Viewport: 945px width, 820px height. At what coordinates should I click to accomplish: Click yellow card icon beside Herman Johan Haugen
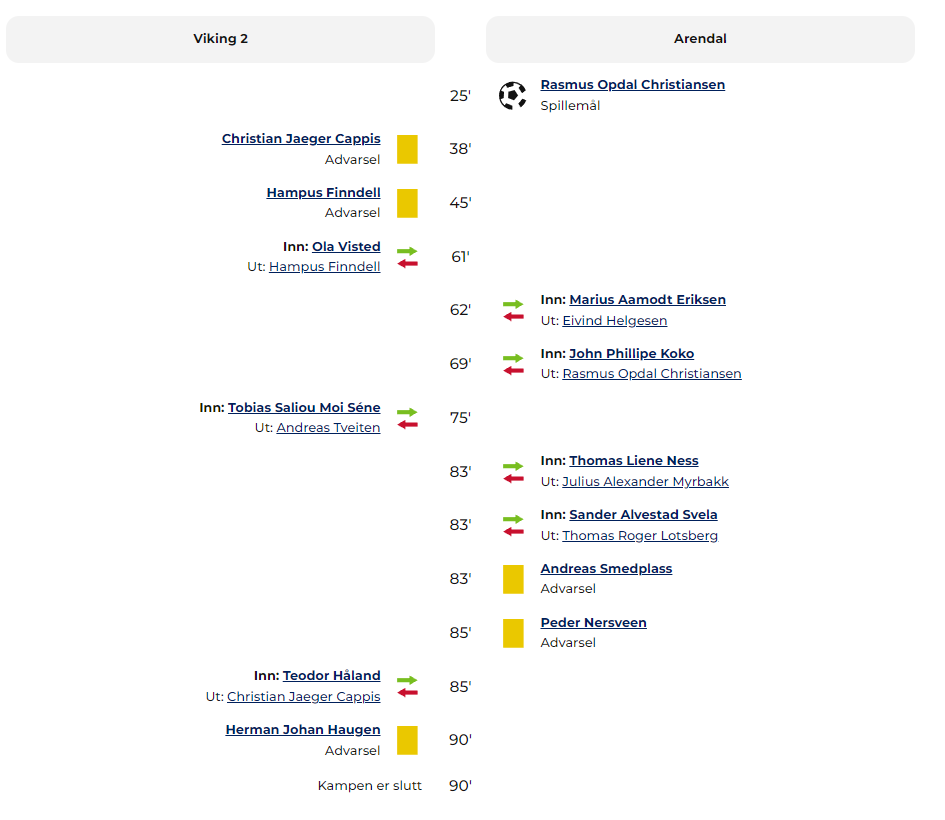pyautogui.click(x=407, y=740)
